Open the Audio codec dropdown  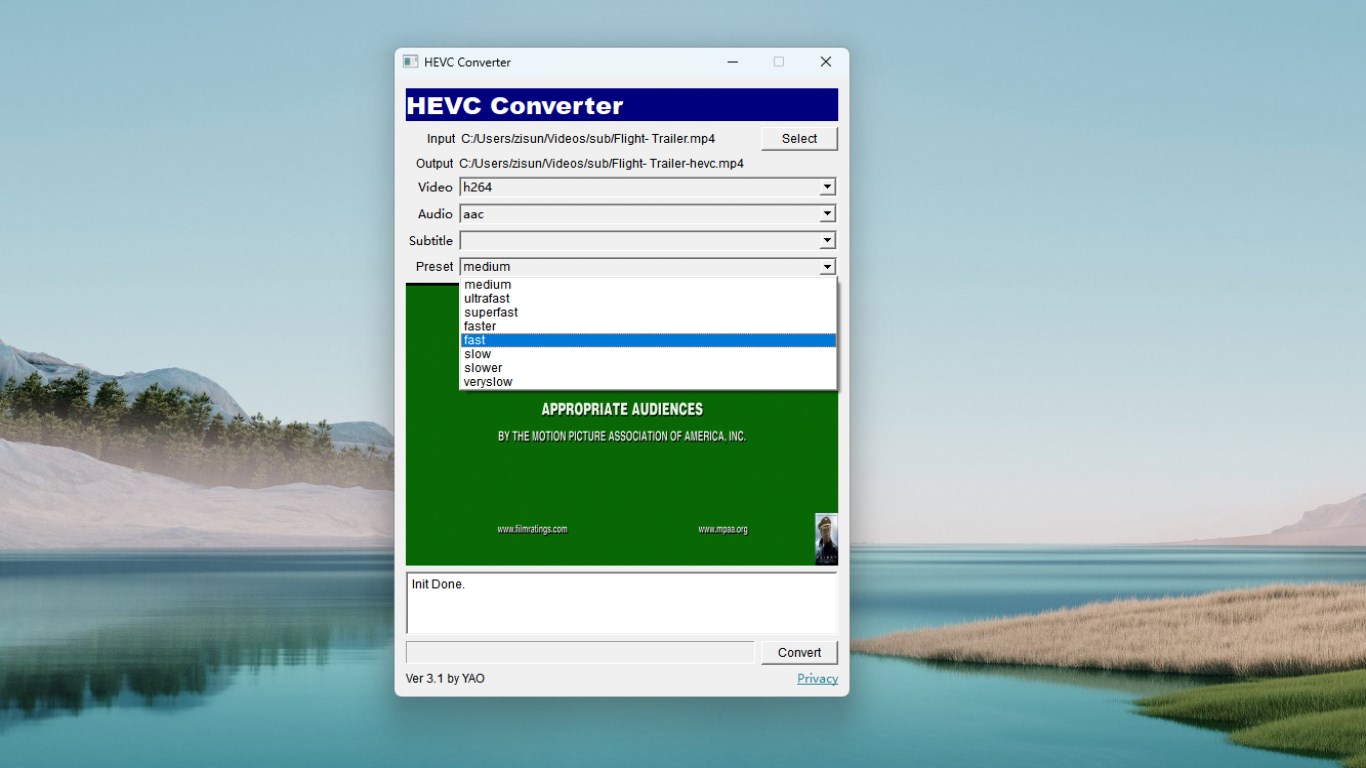[x=826, y=213]
